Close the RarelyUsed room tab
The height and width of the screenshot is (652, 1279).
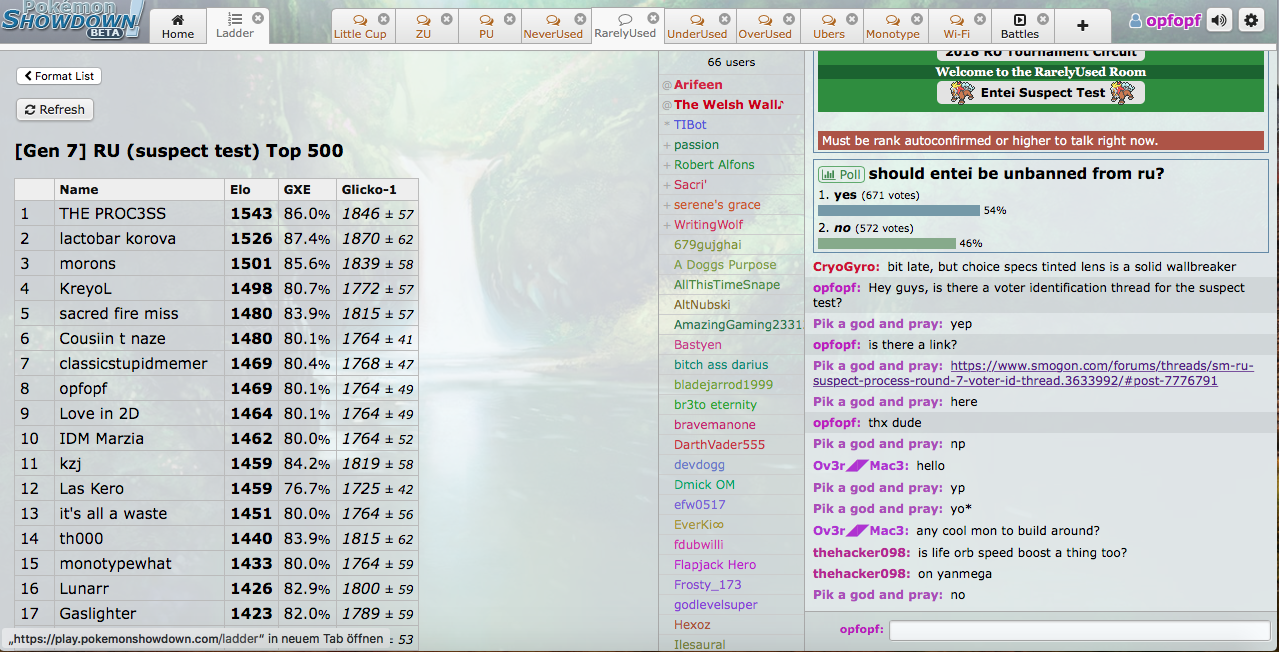coord(653,18)
